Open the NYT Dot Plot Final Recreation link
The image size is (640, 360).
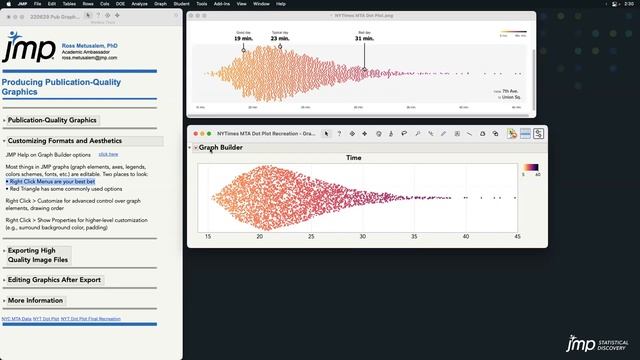tap(91, 319)
